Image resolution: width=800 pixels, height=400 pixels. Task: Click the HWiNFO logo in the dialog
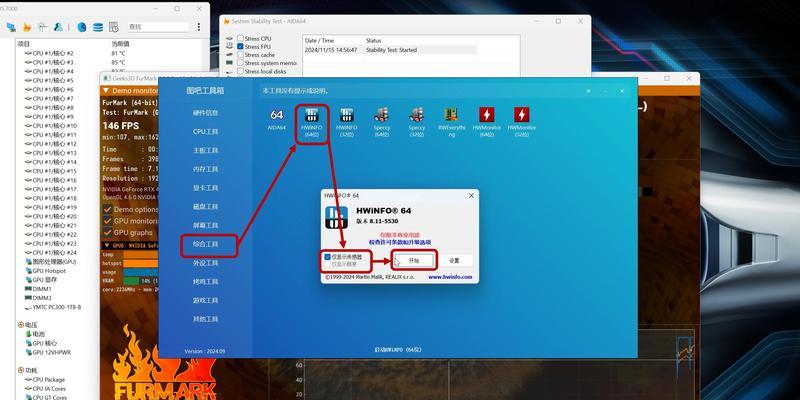coord(336,217)
